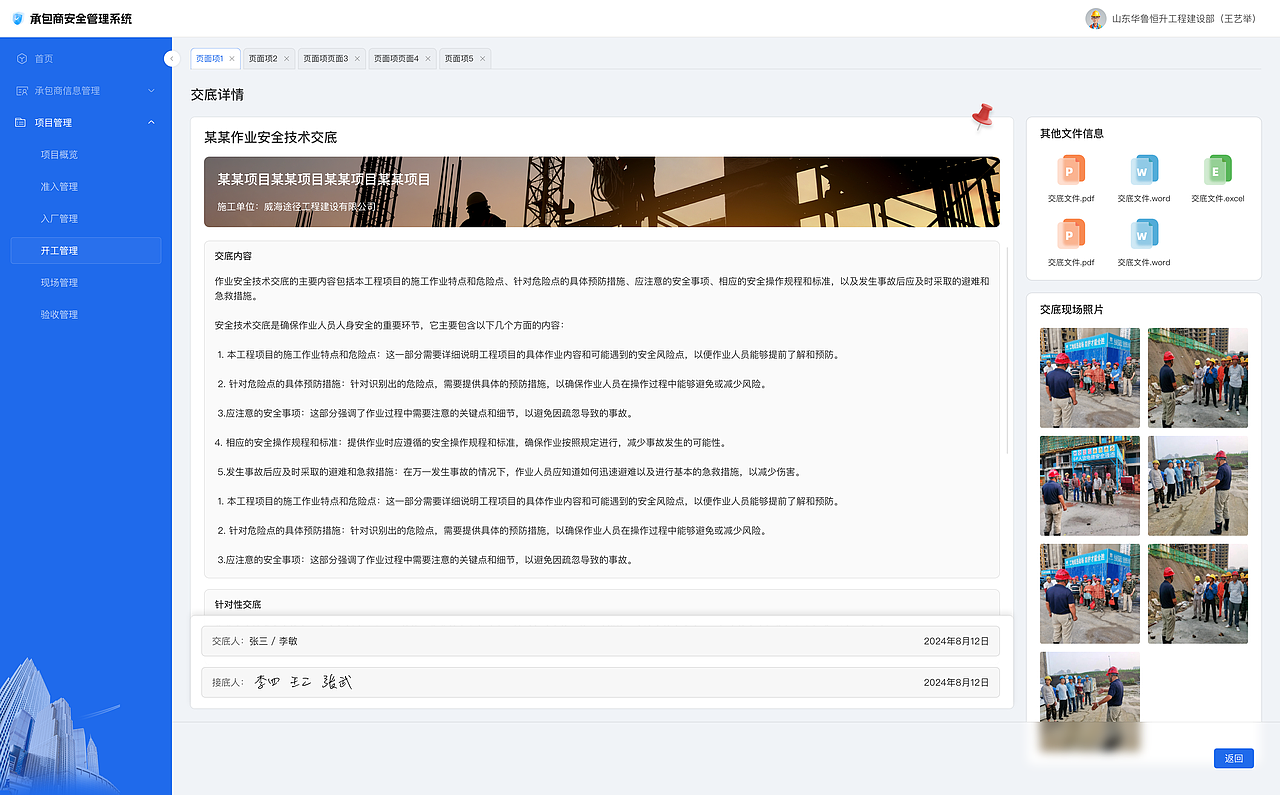Select 现场管理 in the sidebar
Viewport: 1280px width, 795px height.
[x=62, y=282]
